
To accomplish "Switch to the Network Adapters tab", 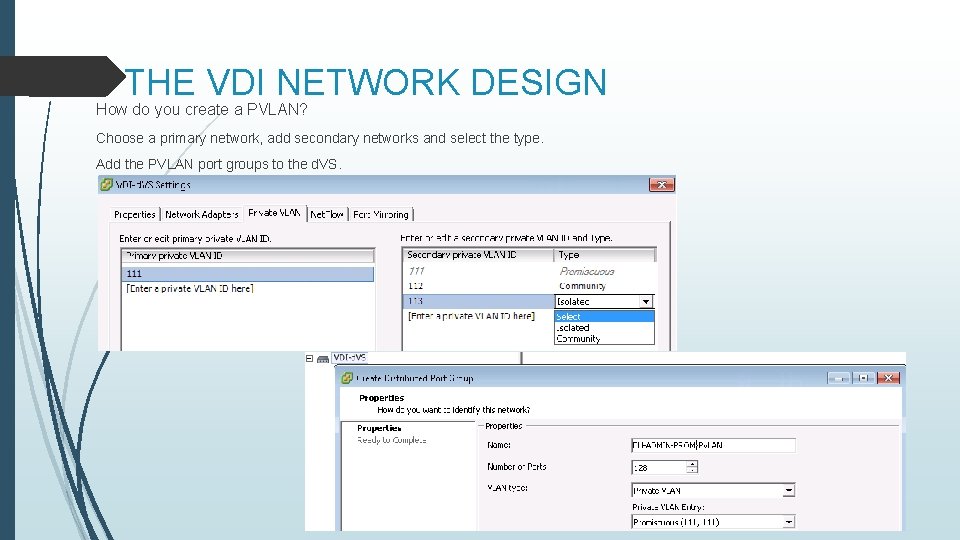I will 201,214.
